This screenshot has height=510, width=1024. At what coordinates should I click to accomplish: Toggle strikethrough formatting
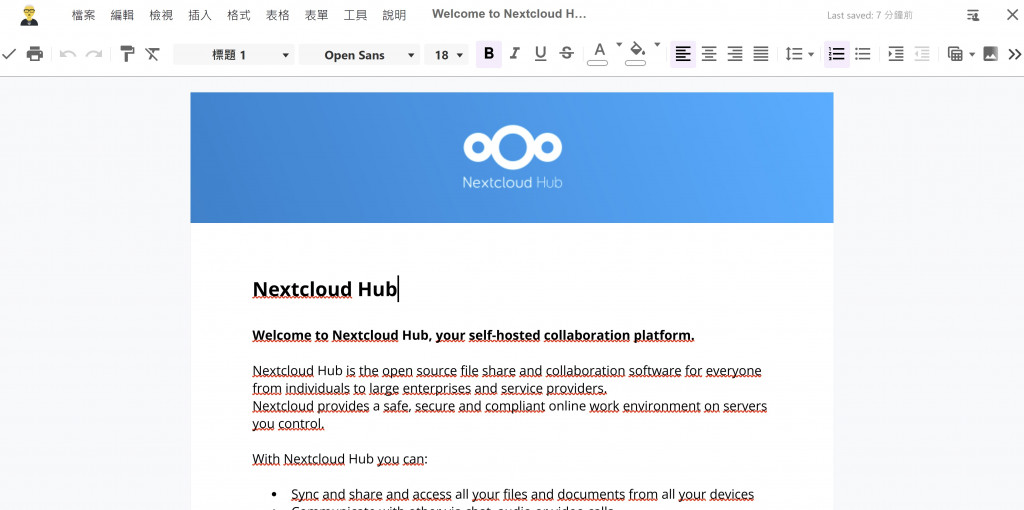point(567,54)
